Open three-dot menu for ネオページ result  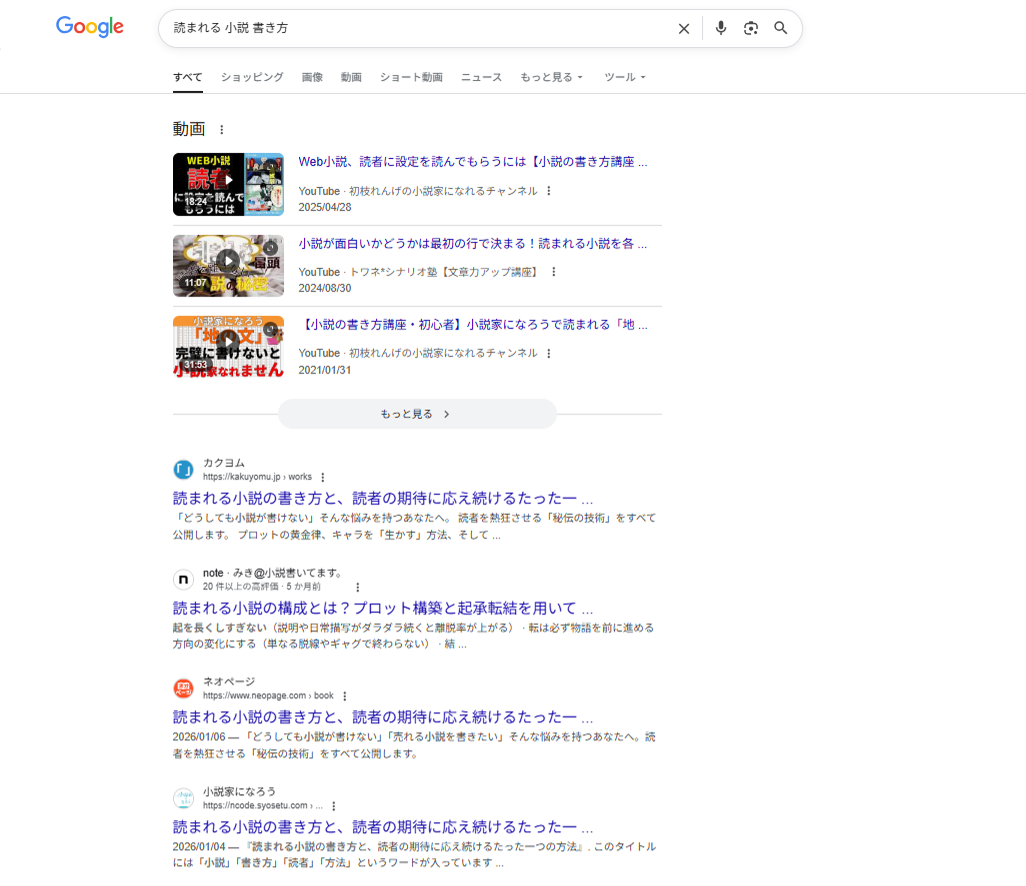344,696
